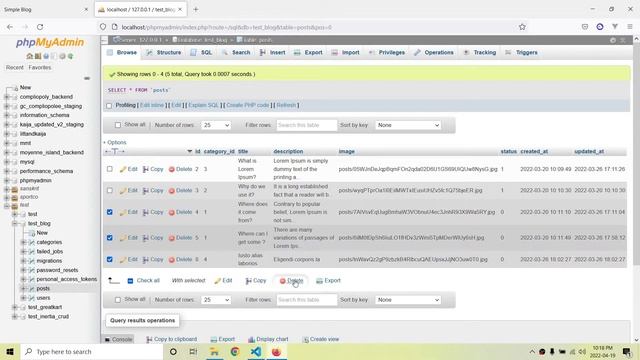Screen dimensions: 640x360
Task: Toggle upper Show all checkbox
Action: [118, 125]
